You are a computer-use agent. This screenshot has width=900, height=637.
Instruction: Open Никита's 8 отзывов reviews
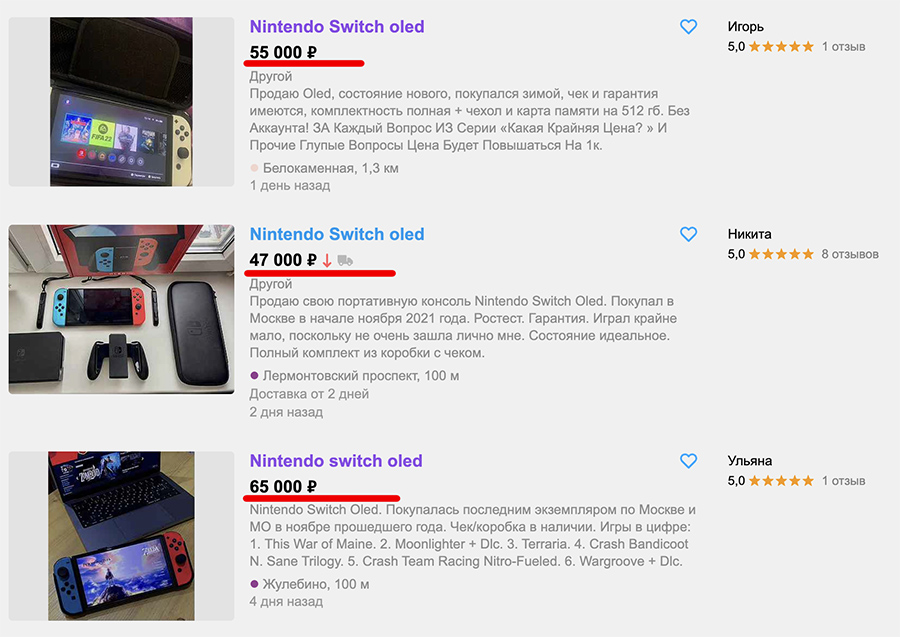[x=850, y=254]
